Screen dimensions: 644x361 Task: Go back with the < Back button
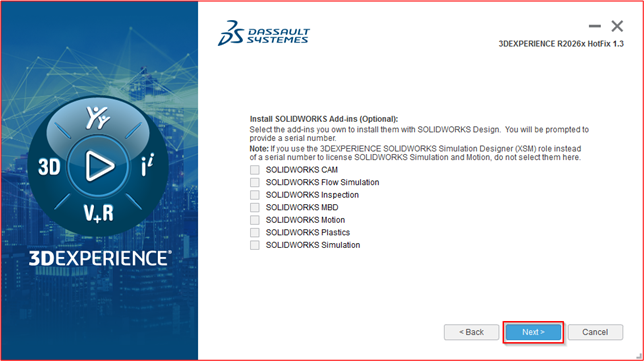tap(472, 332)
